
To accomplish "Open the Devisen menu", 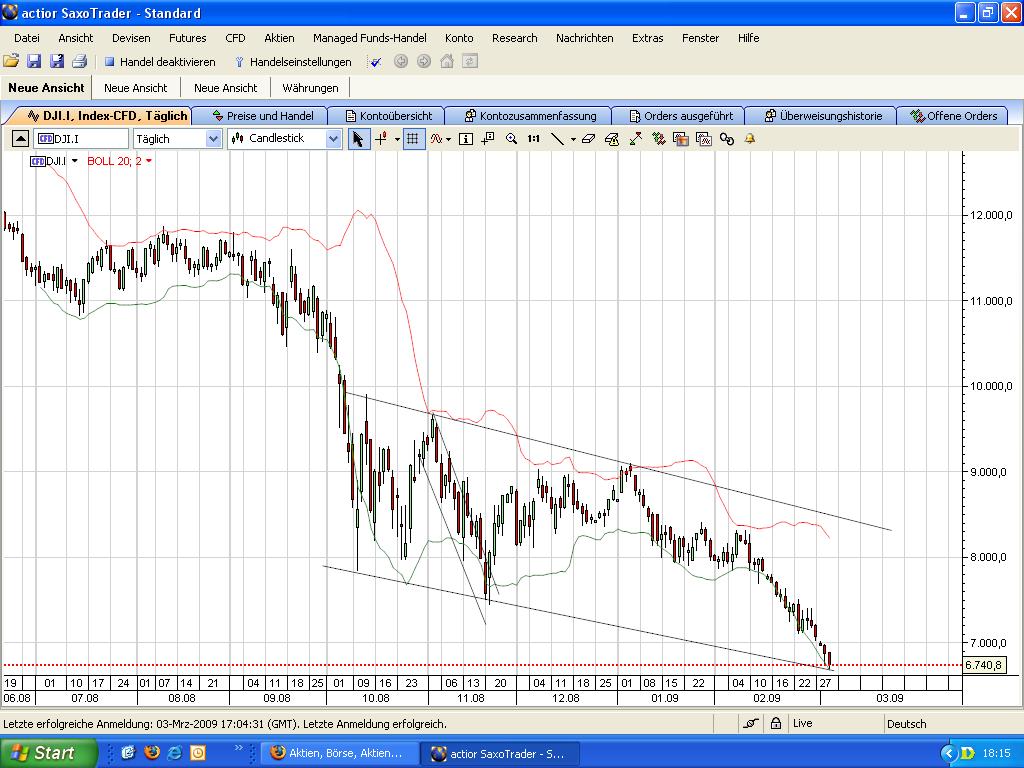I will [x=131, y=38].
